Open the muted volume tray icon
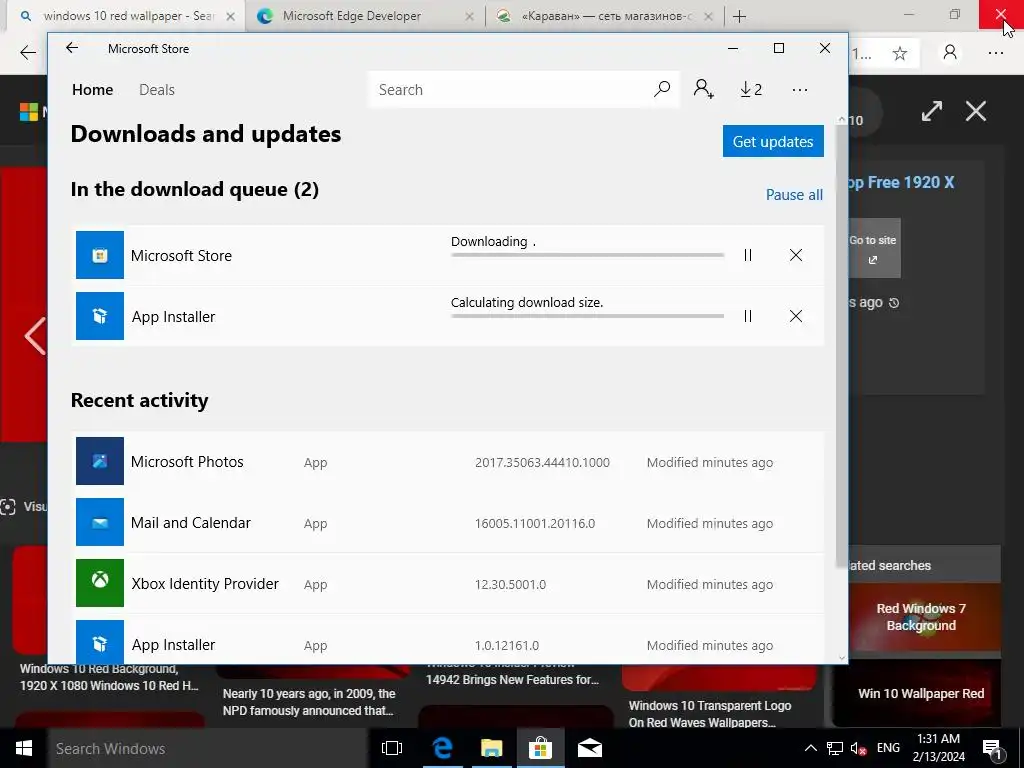The width and height of the screenshot is (1024, 768). point(859,748)
